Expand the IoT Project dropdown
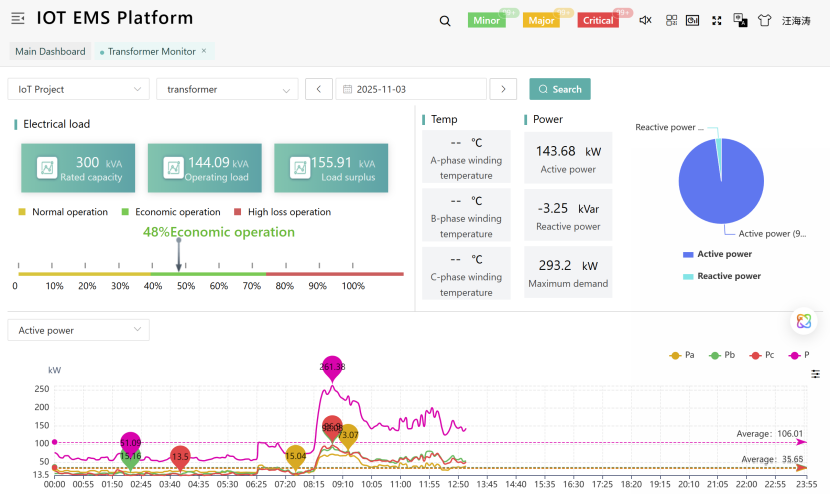 [x=78, y=89]
